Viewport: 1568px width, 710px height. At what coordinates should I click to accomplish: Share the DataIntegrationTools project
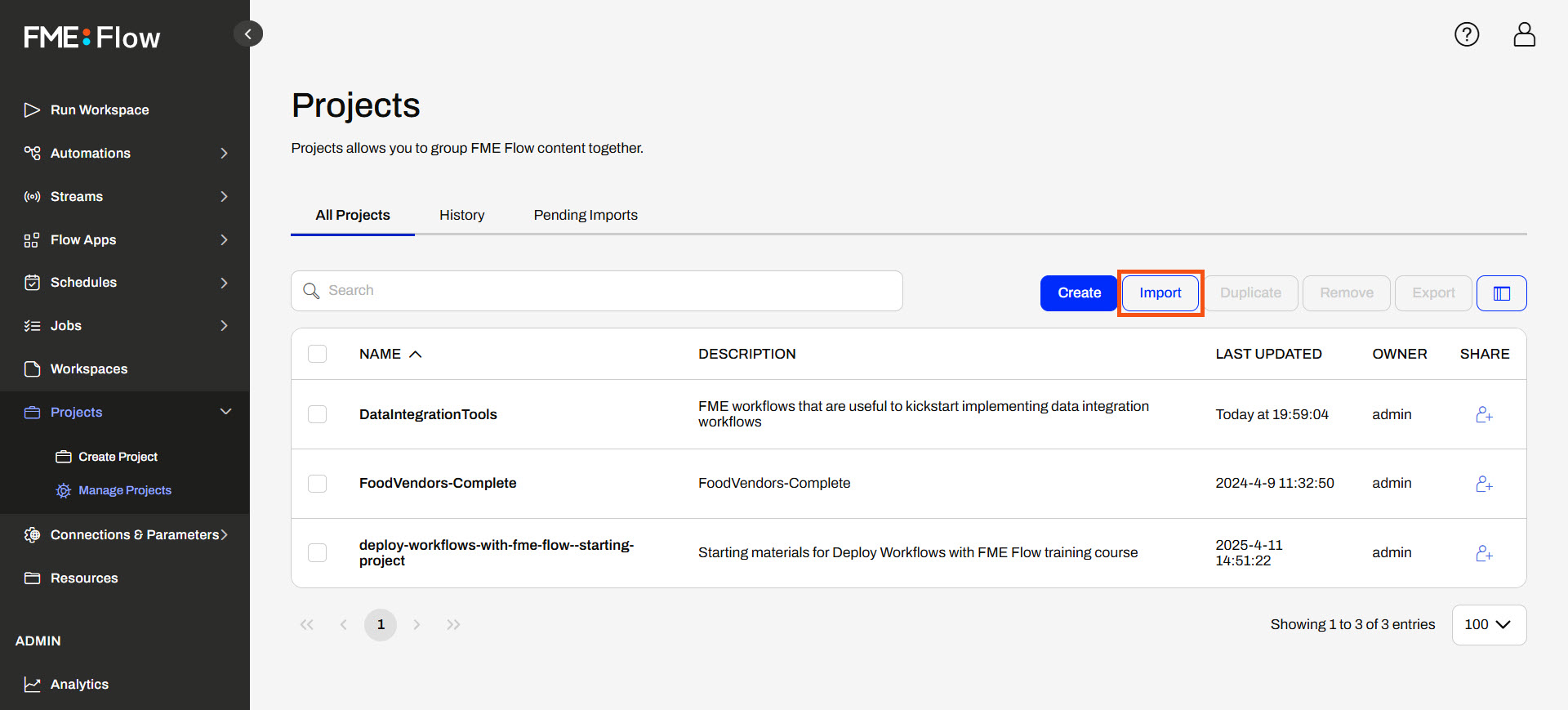click(x=1484, y=415)
